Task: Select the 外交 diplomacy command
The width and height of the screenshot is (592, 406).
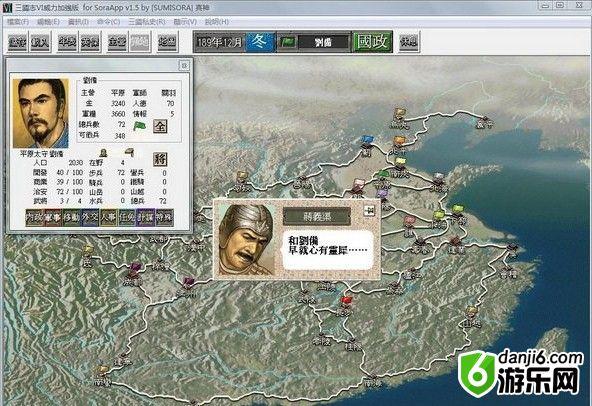Action: (x=90, y=218)
